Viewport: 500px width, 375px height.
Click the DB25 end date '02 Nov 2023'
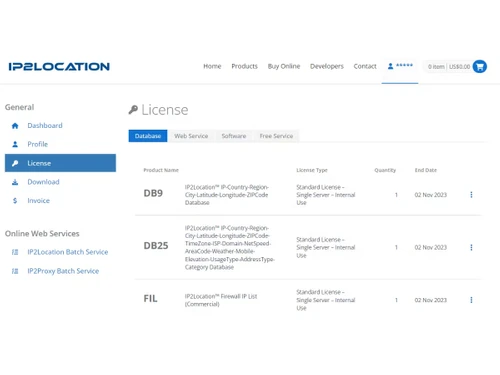pyautogui.click(x=431, y=247)
